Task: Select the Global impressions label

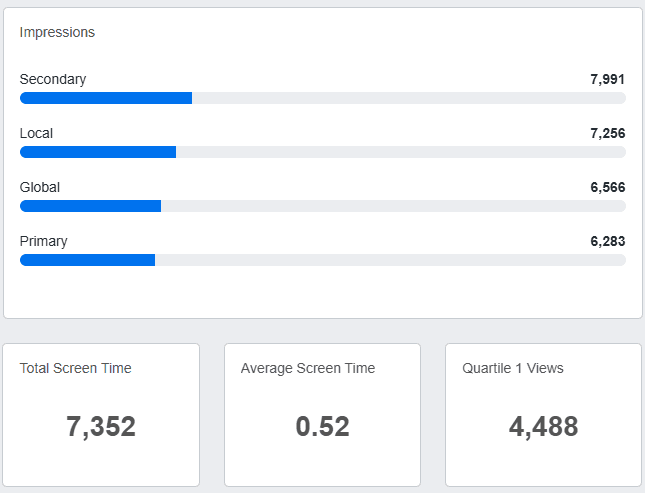Action: pyautogui.click(x=40, y=187)
